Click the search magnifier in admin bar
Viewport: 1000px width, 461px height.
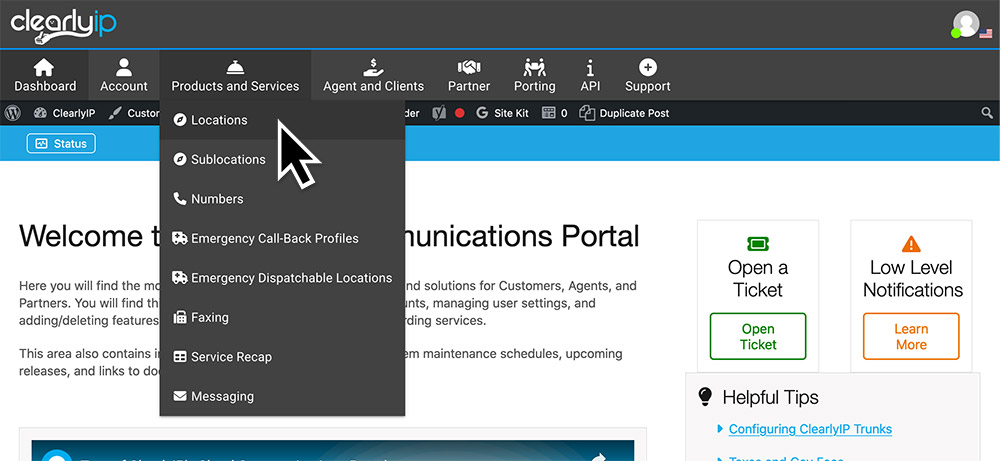coord(987,114)
